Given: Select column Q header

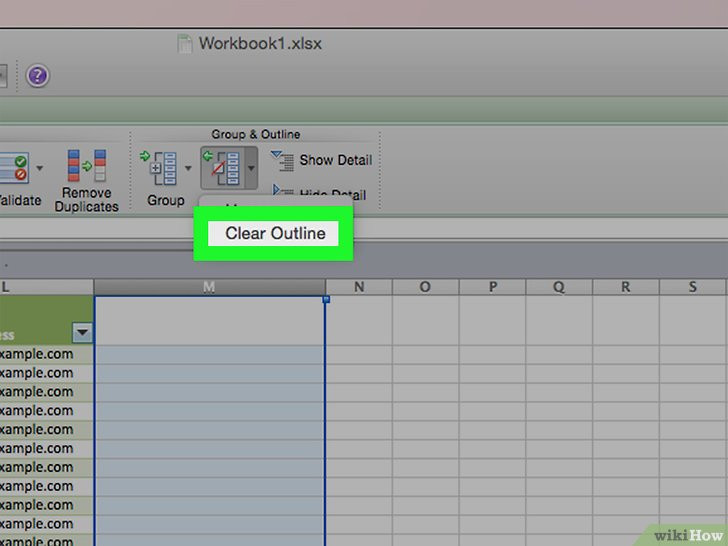Looking at the screenshot, I should click(x=559, y=287).
